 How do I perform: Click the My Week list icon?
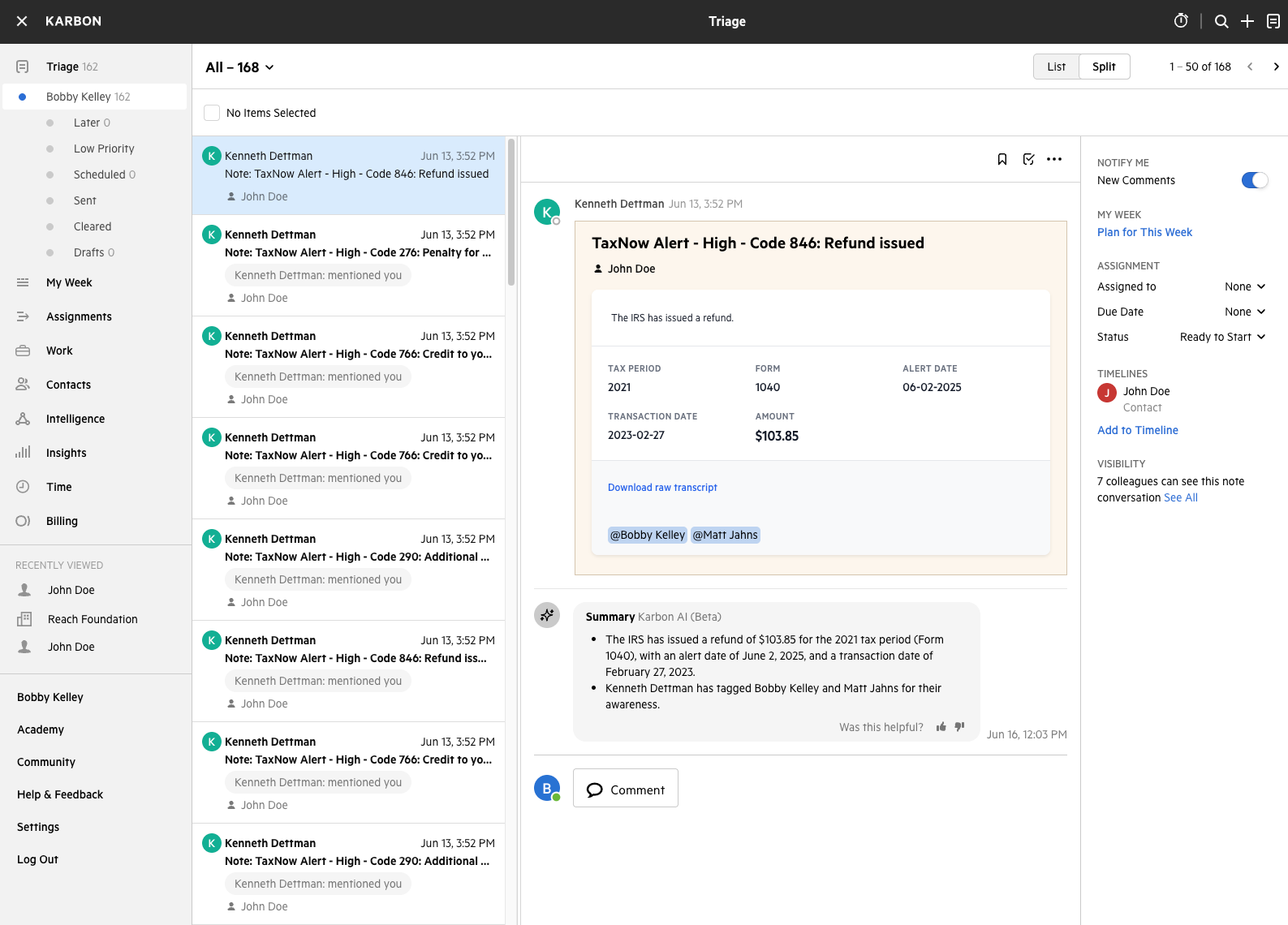tap(23, 282)
